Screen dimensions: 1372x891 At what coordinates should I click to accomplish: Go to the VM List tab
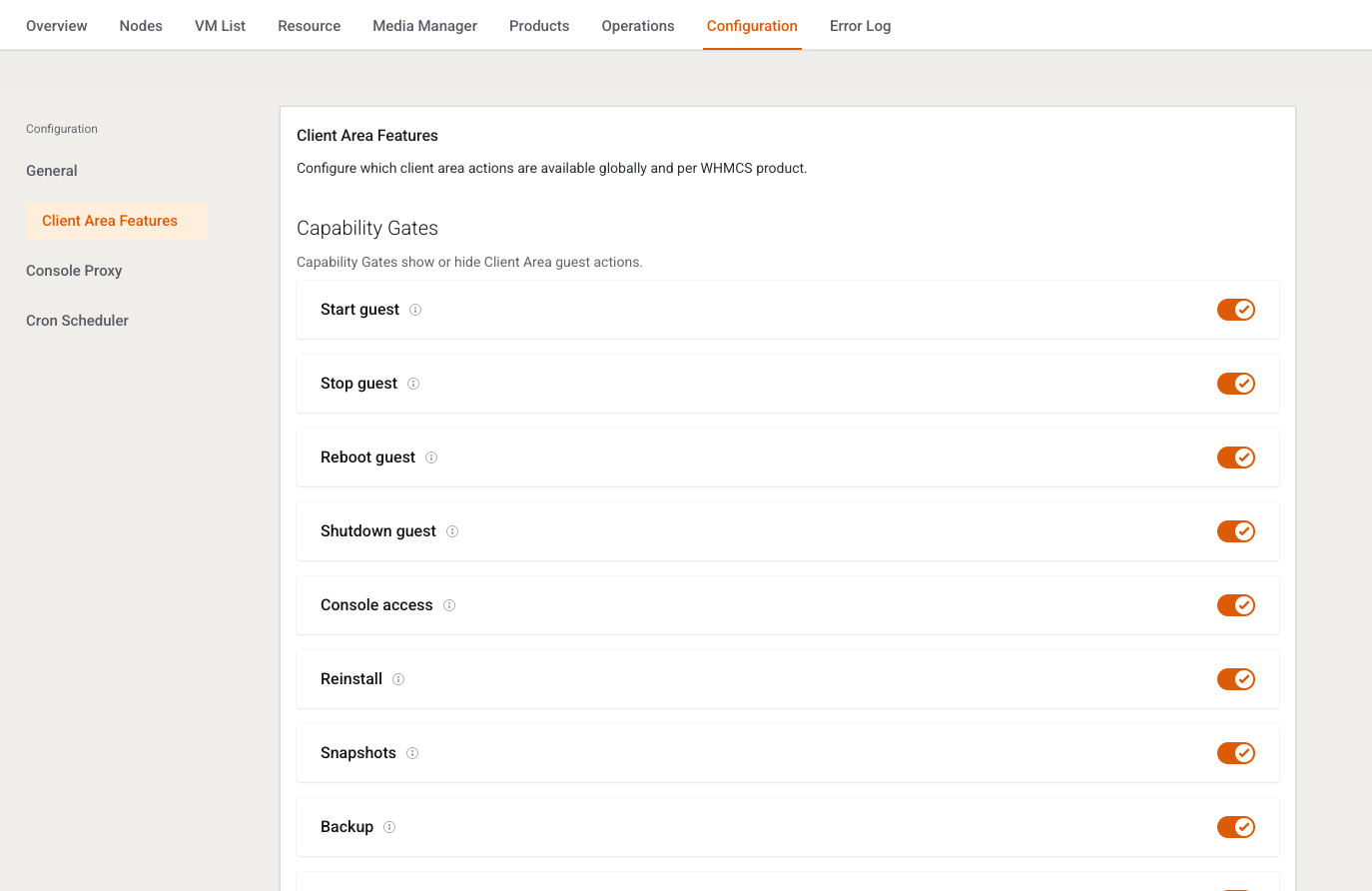pyautogui.click(x=220, y=26)
